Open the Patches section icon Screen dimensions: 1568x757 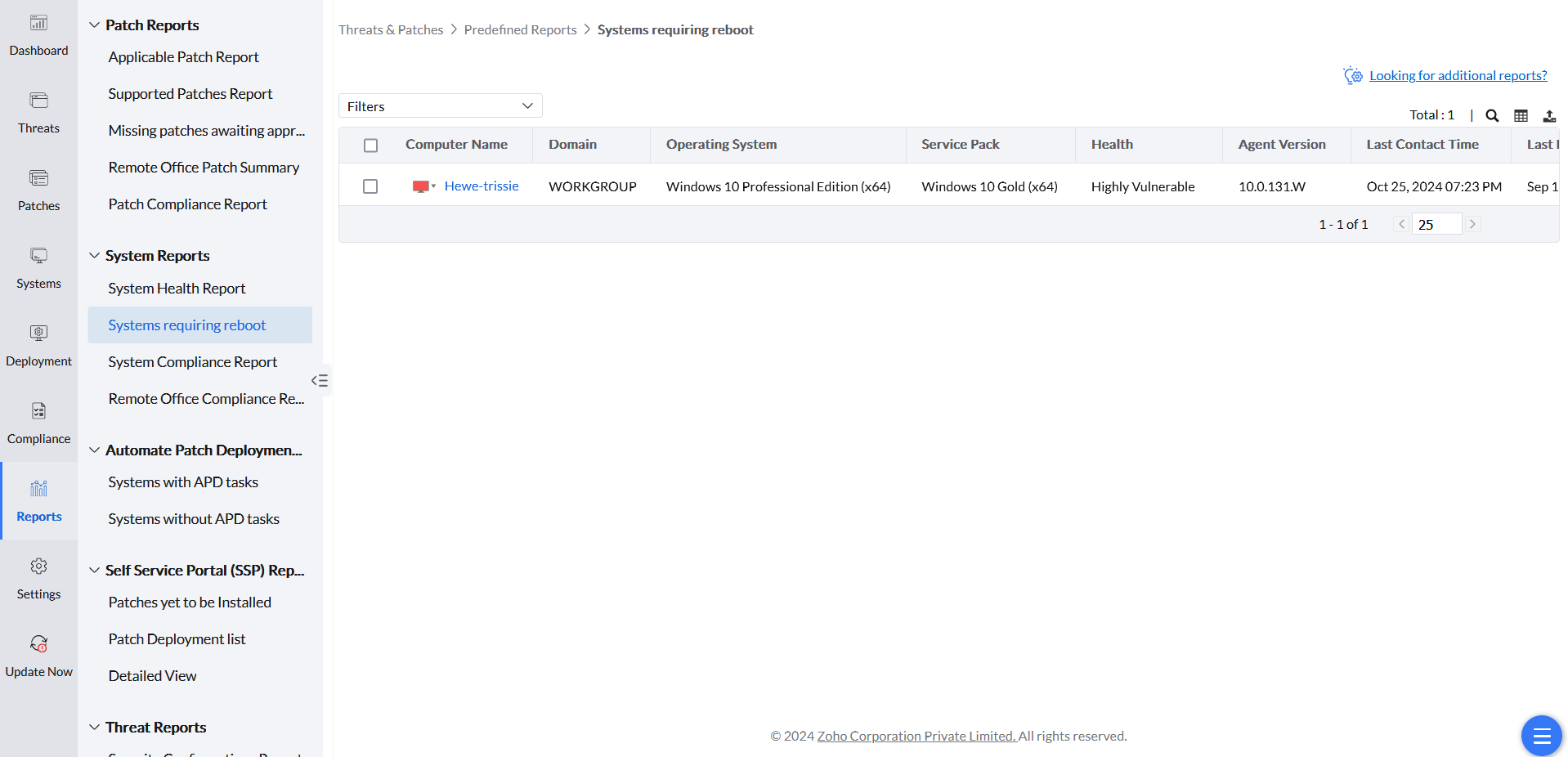38,178
